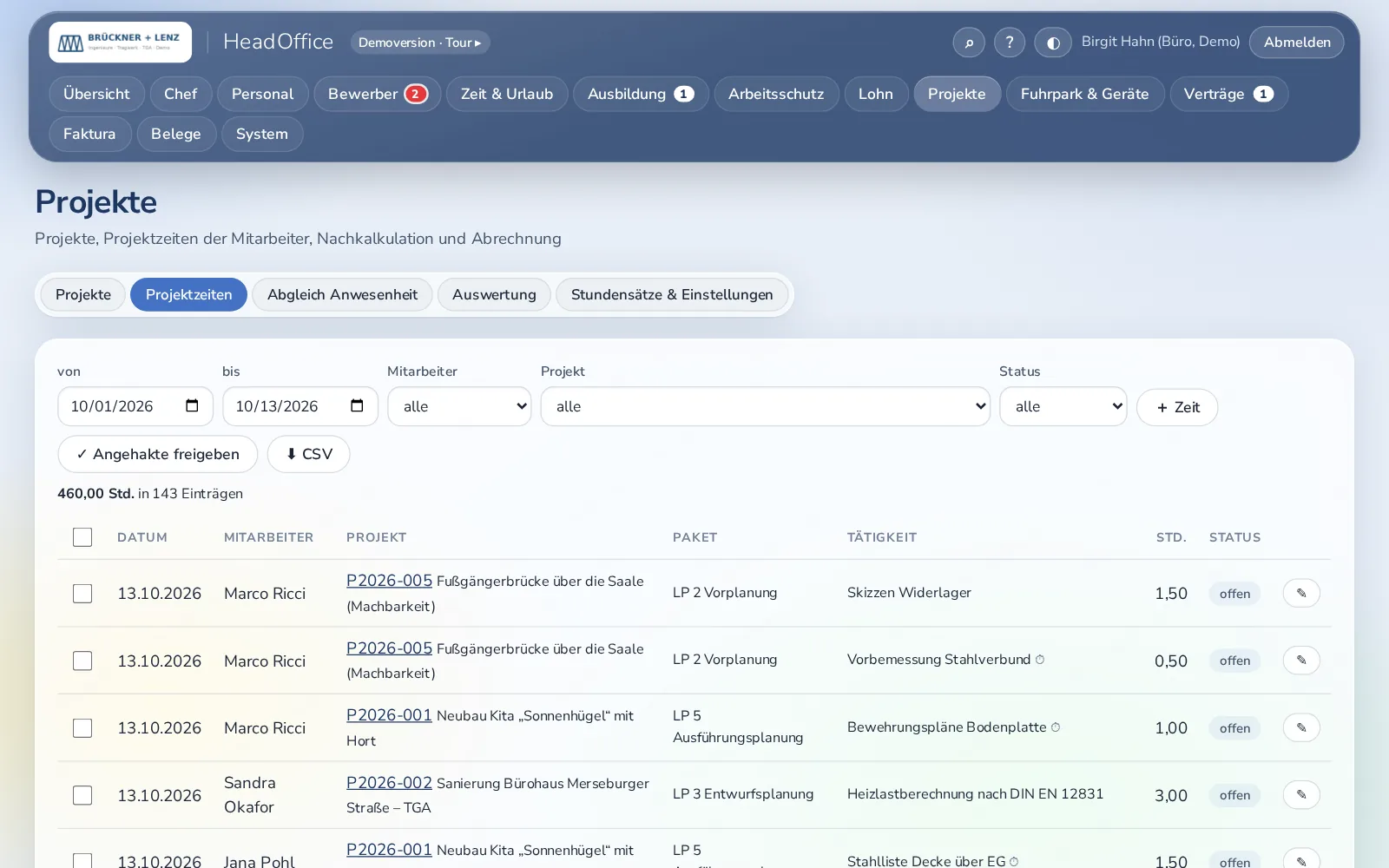Click the bis date input field
Viewport: 1389px width, 868px height.
click(x=300, y=406)
